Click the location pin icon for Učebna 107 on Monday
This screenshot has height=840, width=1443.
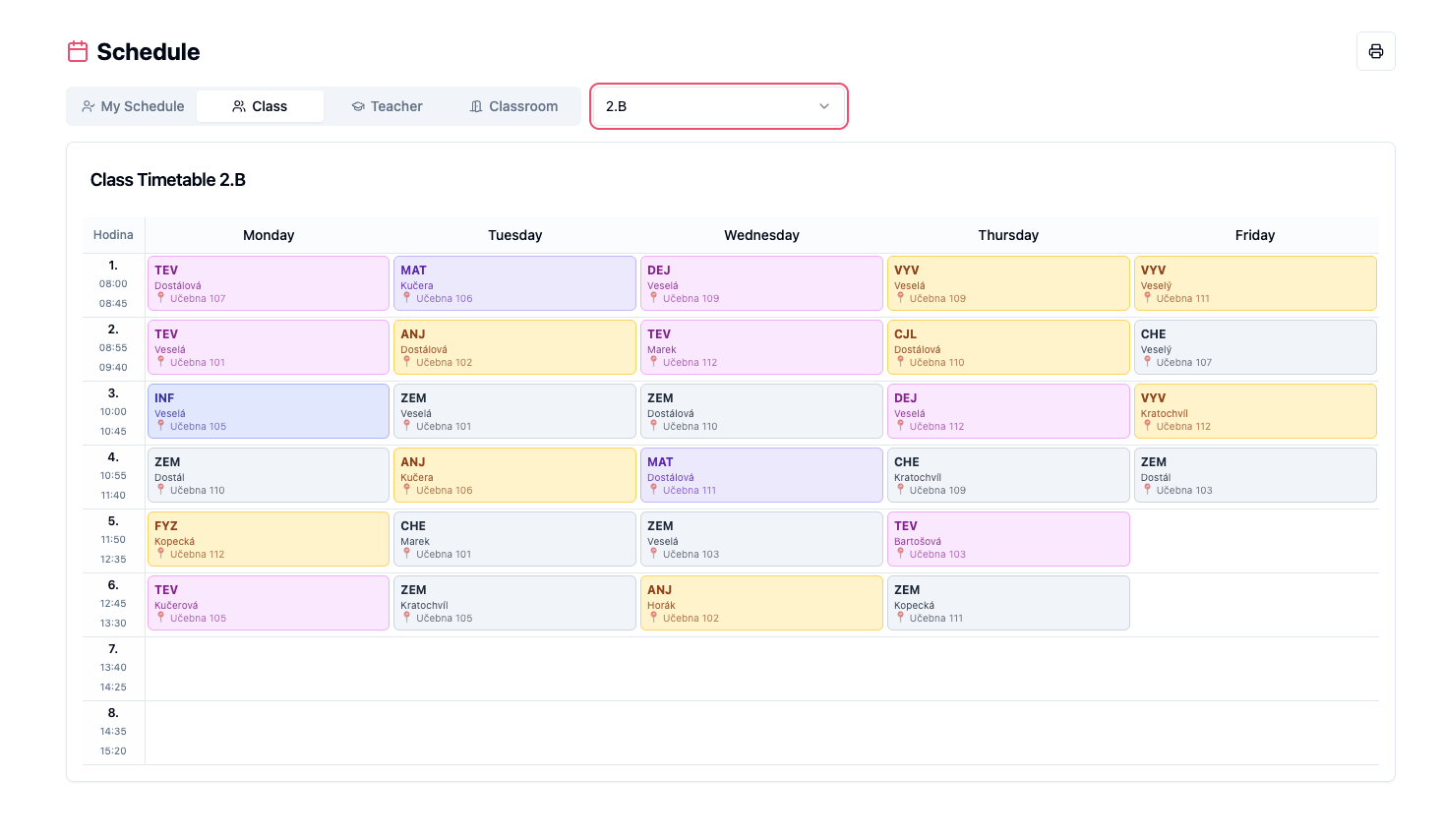[160, 297]
